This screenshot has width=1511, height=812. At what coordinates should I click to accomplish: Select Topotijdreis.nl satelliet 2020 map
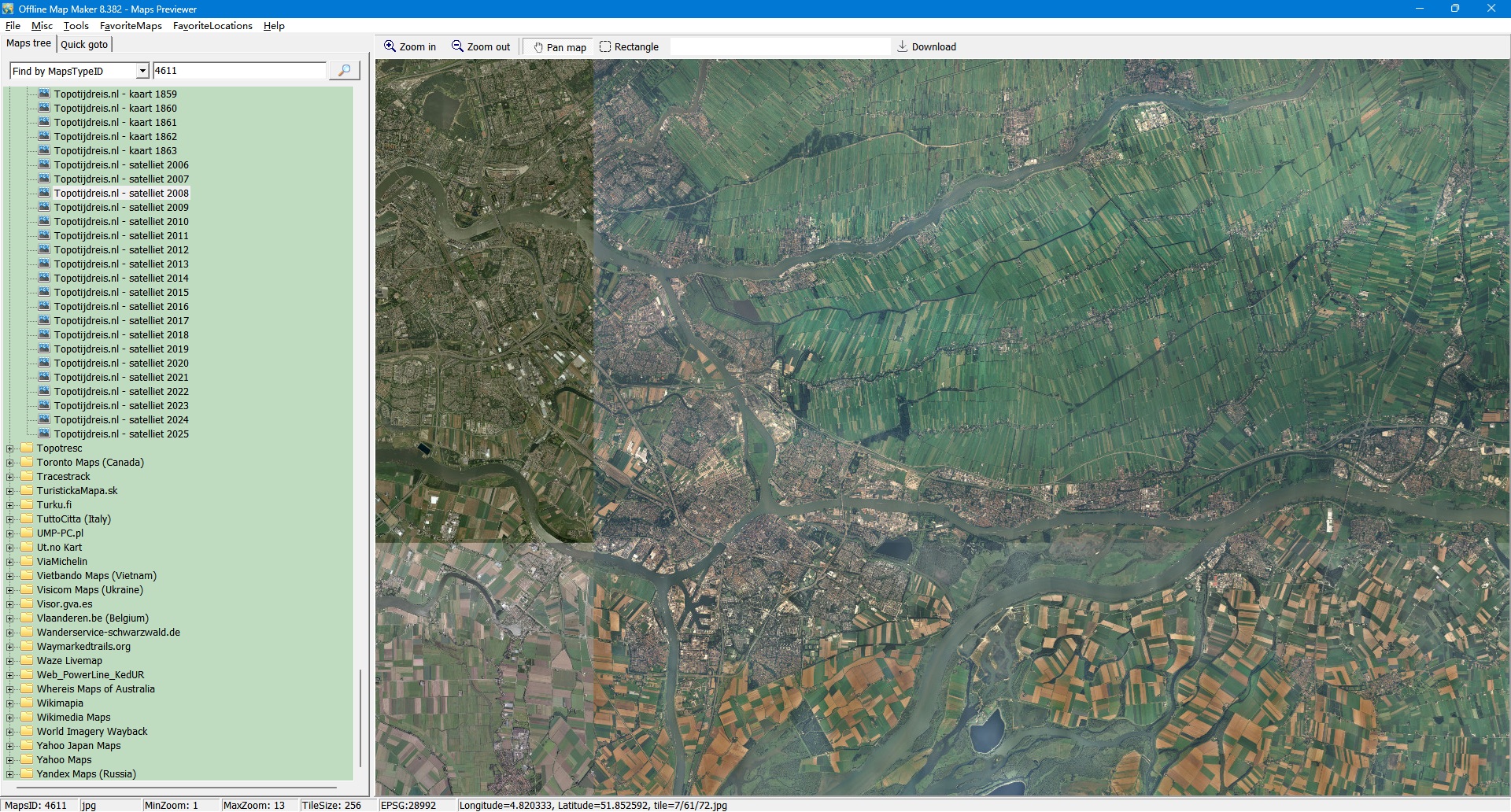click(x=120, y=364)
